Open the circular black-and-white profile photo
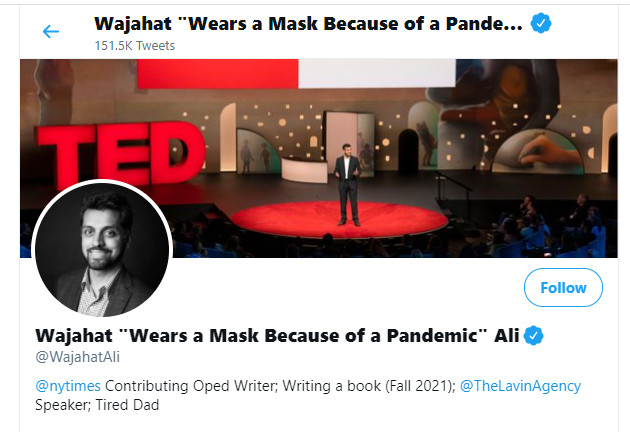Viewport: 630px width, 432px height. [102, 249]
